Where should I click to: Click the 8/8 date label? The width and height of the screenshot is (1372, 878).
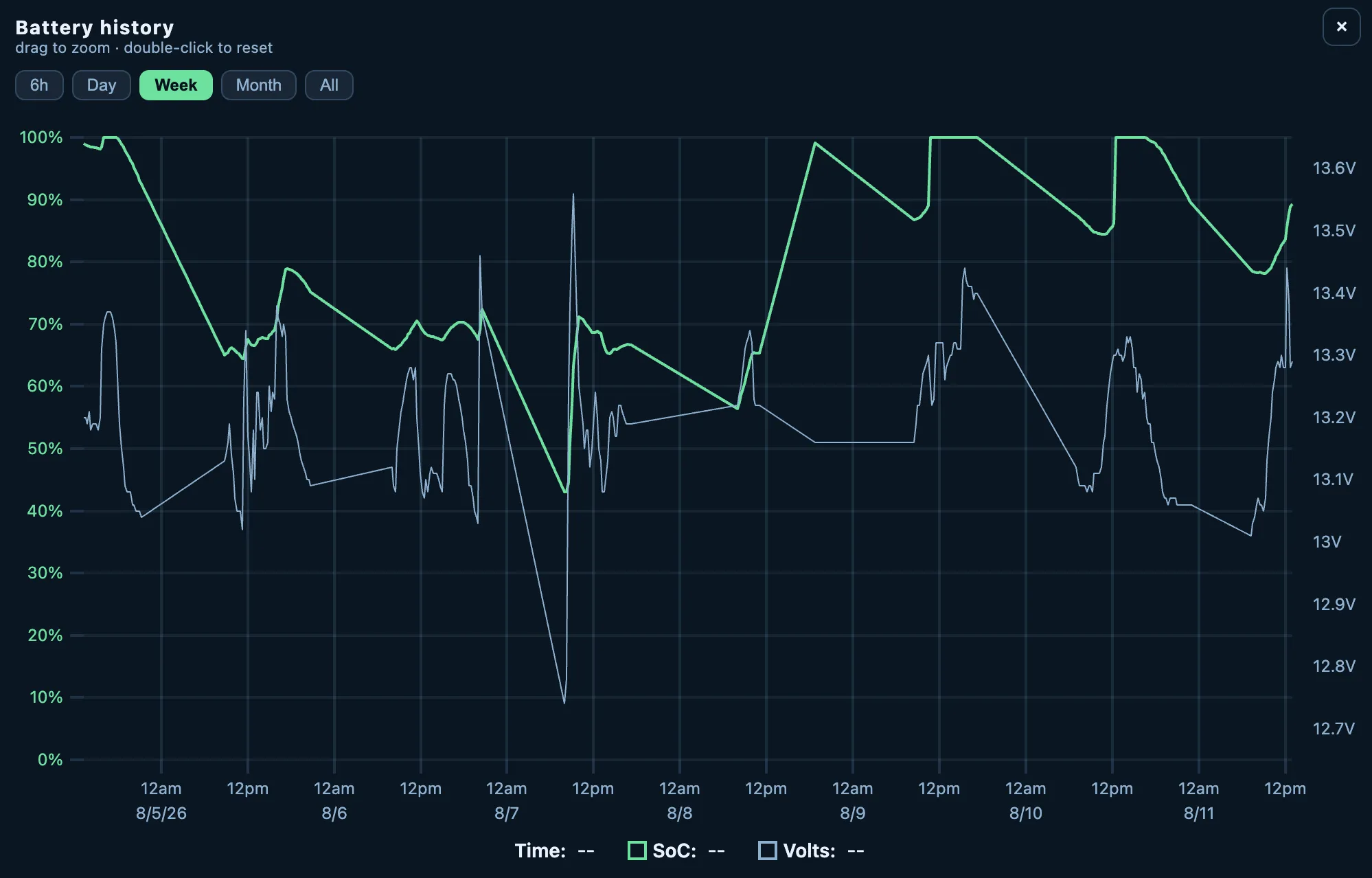pos(680,813)
